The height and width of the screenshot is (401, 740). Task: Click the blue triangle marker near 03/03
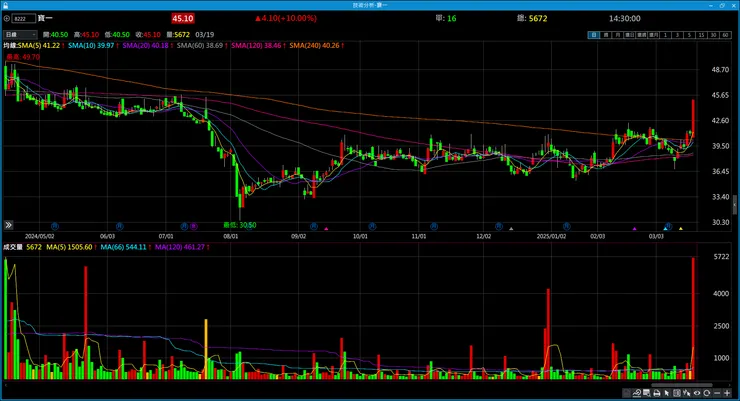pos(665,229)
